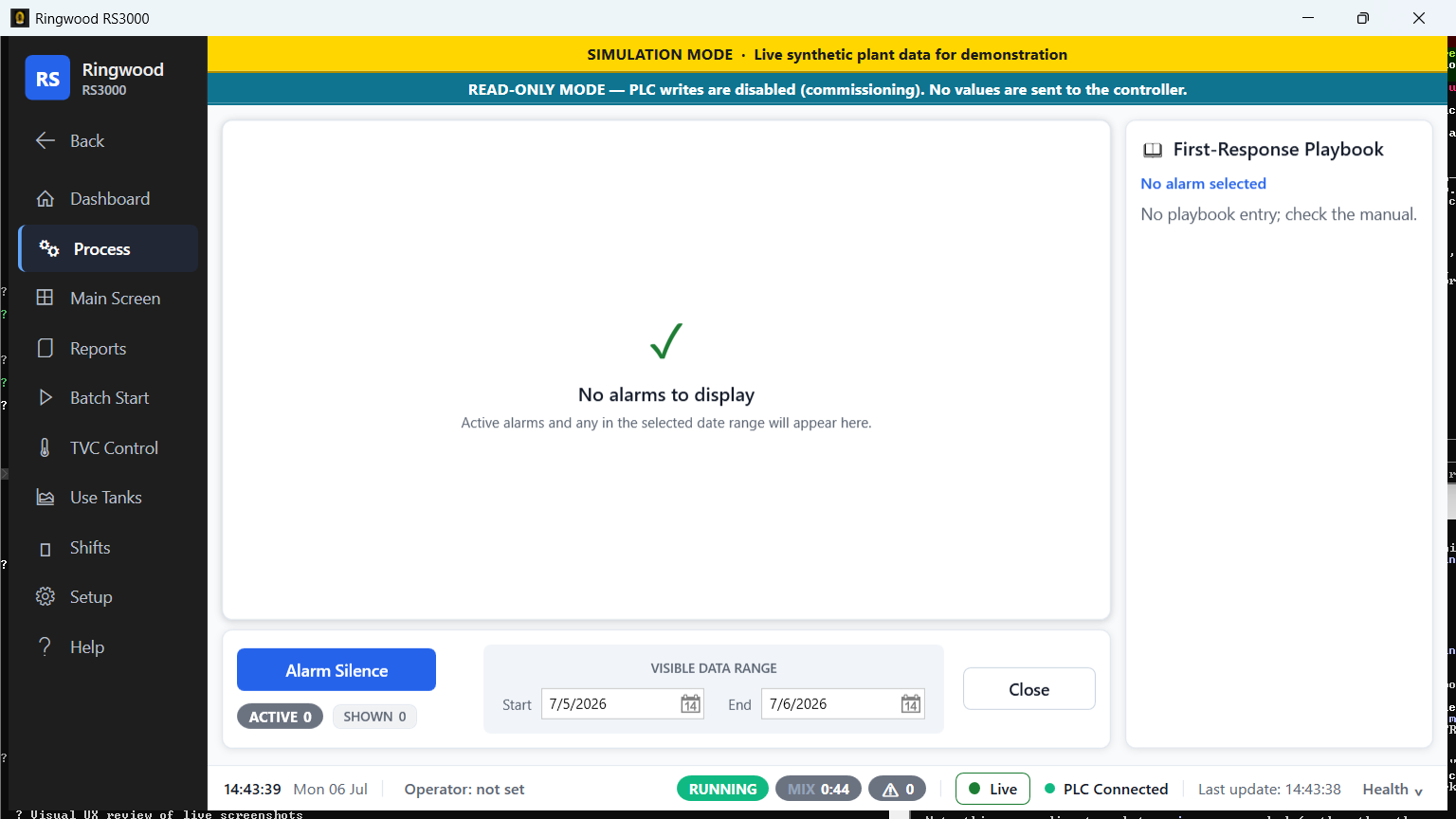
Task: Open the Reports page
Action: coord(108,348)
